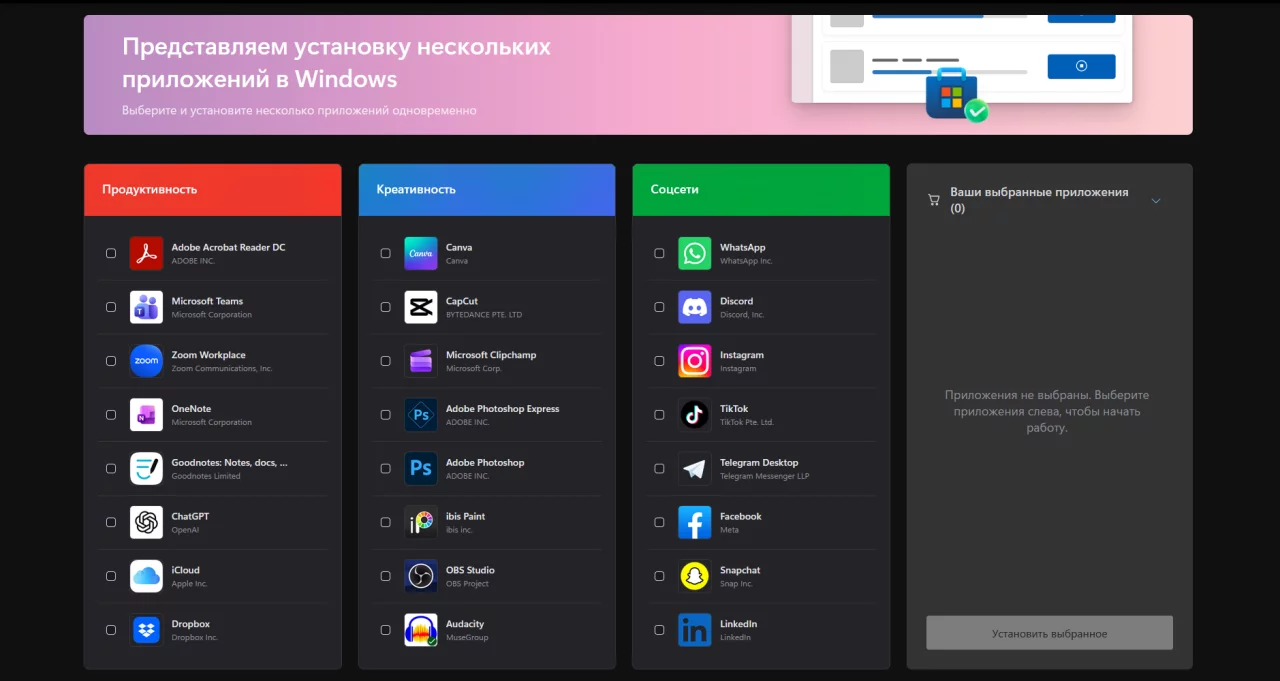Tick the Zoom Workplace checkbox

pyautogui.click(x=111, y=361)
